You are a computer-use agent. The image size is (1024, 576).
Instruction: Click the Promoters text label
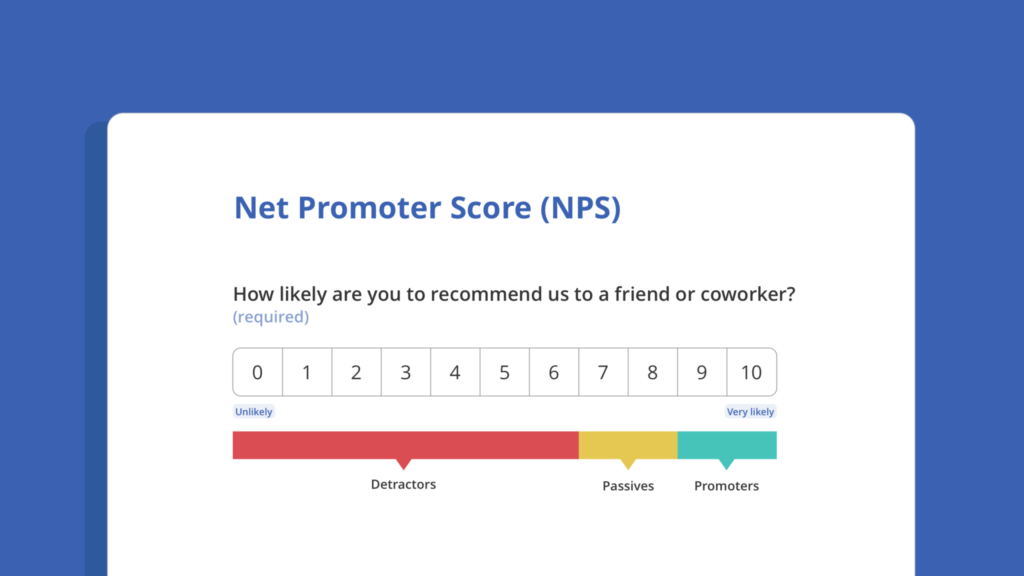pyautogui.click(x=726, y=486)
